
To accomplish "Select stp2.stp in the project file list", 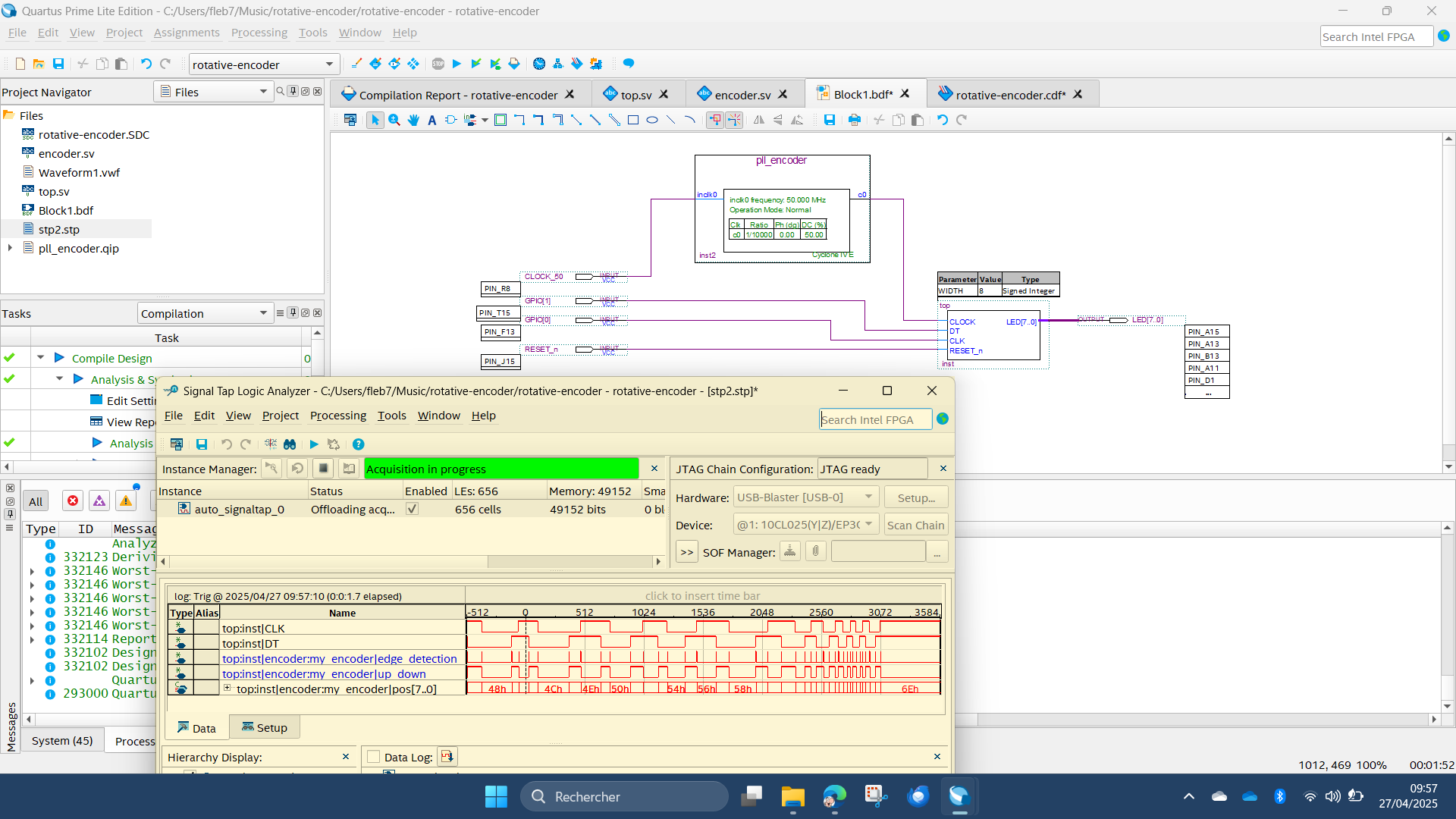I will click(x=59, y=229).
